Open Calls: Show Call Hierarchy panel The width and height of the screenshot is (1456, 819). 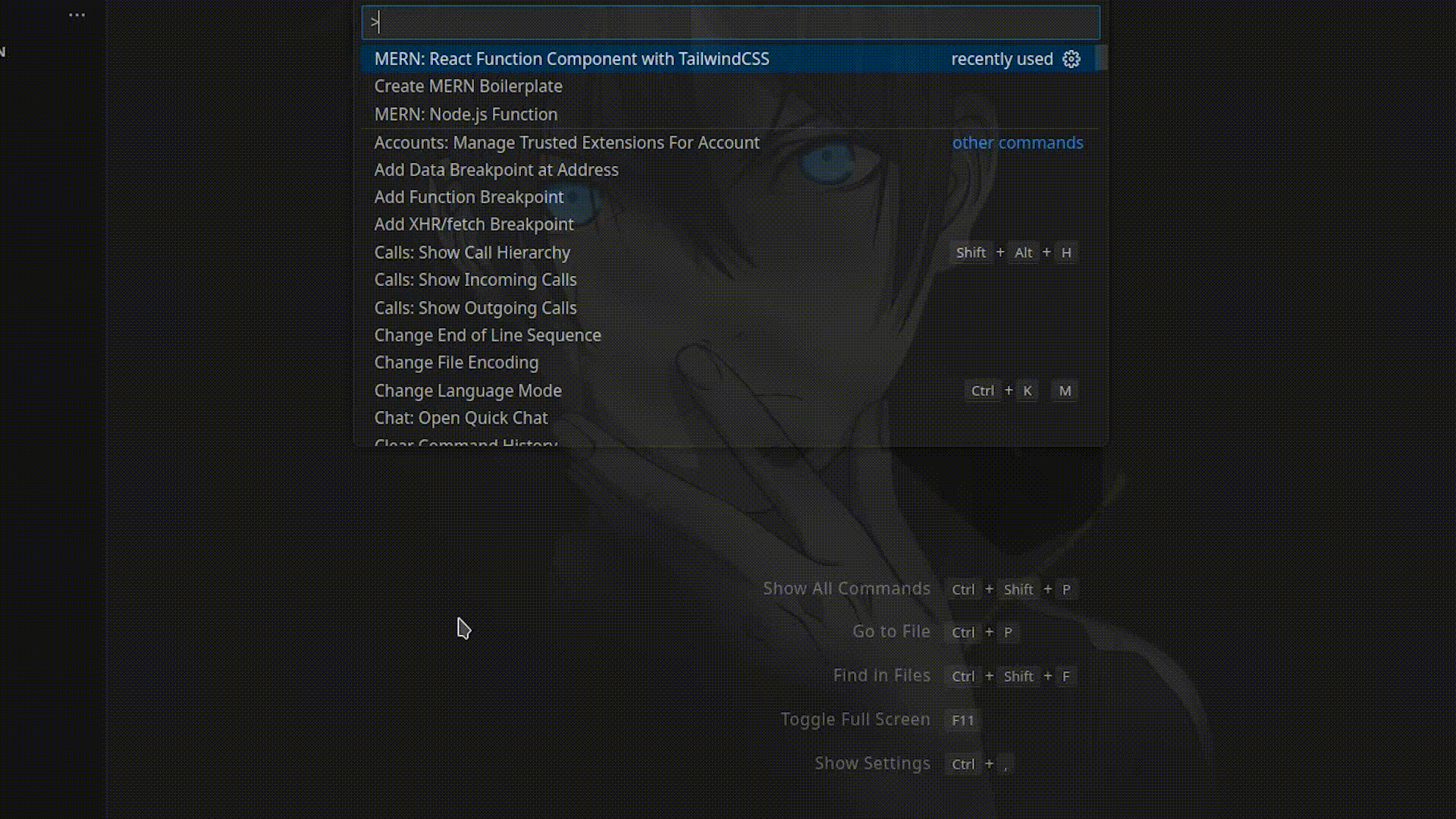point(472,252)
